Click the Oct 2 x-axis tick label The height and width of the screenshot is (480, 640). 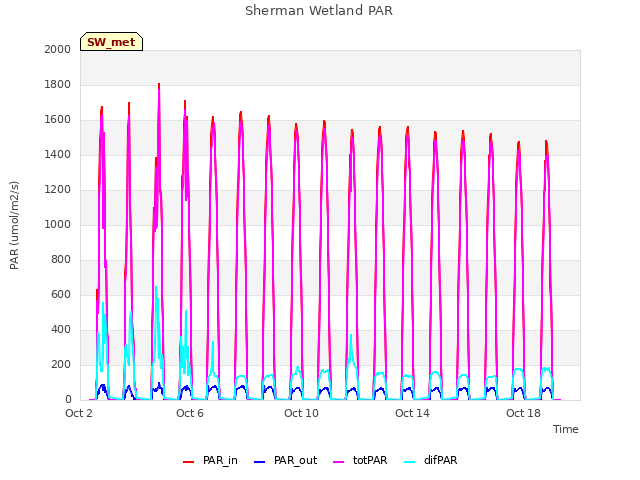[79, 413]
